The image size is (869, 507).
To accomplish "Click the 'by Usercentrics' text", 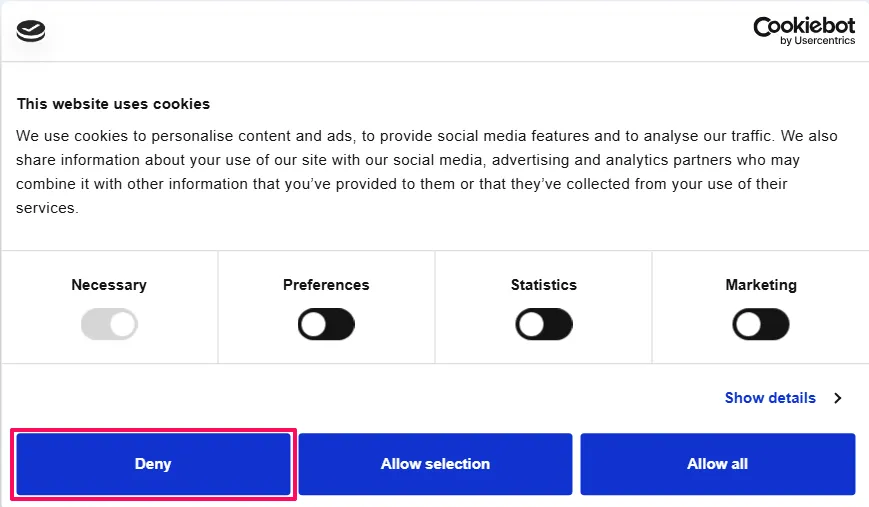I will tap(817, 41).
